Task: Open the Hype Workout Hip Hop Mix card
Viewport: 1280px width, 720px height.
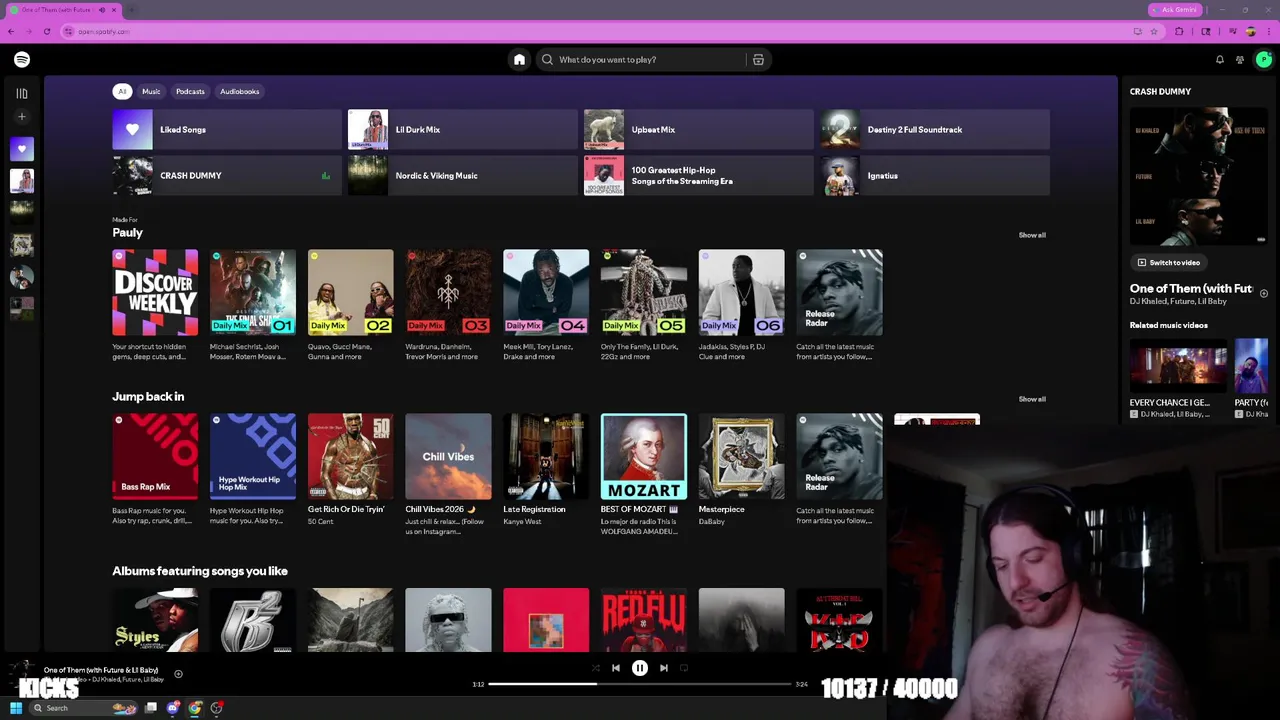Action: [x=253, y=470]
